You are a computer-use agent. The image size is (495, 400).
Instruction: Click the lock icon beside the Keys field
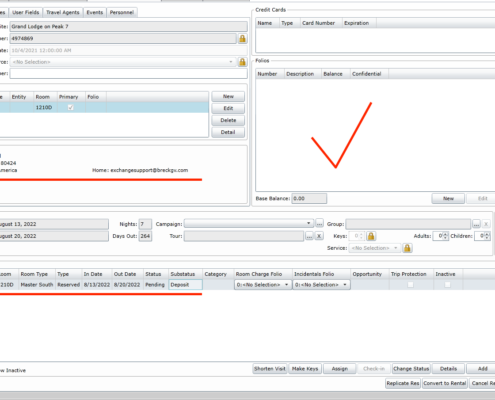(x=371, y=236)
